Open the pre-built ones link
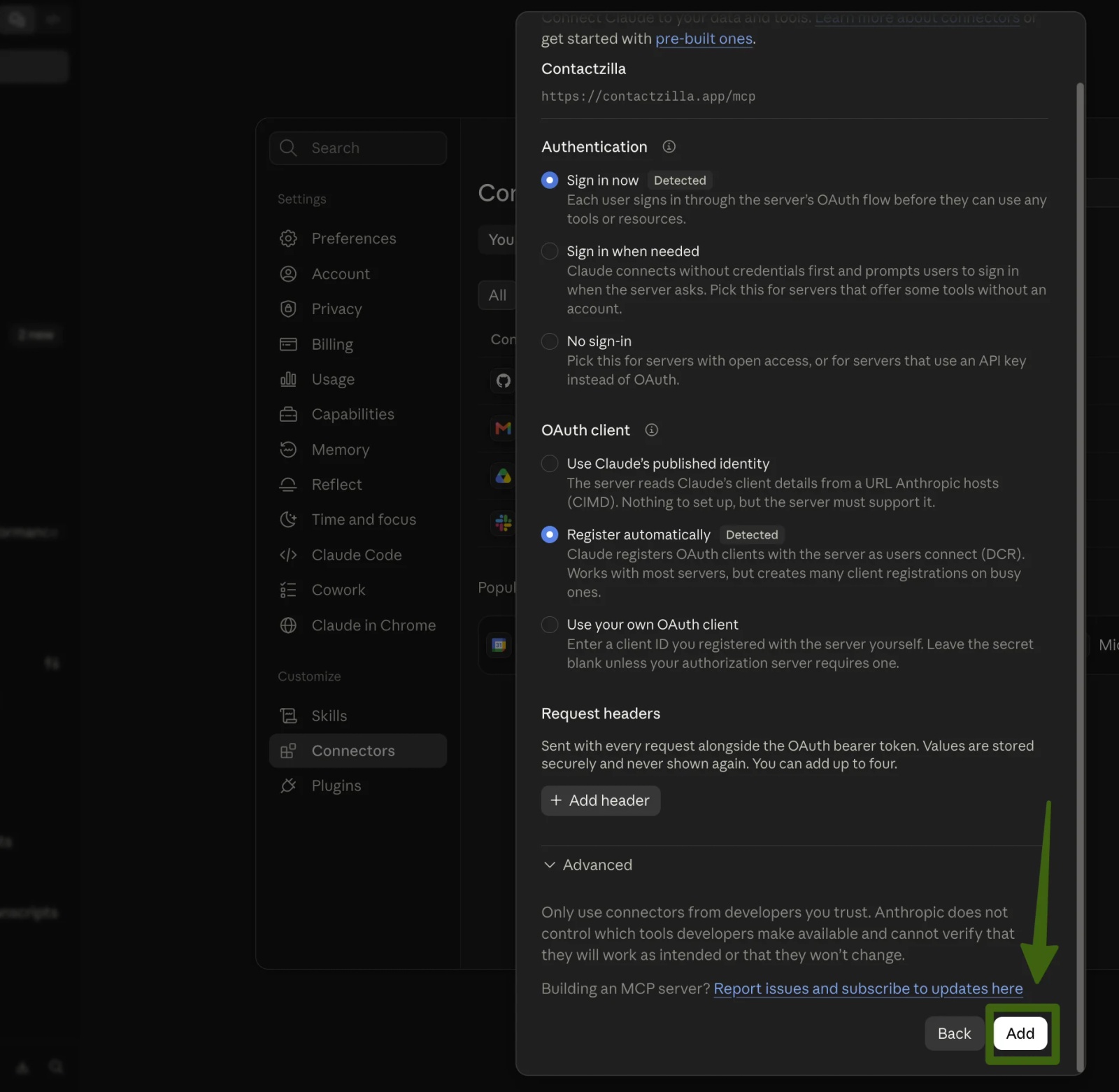1119x1092 pixels. pyautogui.click(x=704, y=38)
